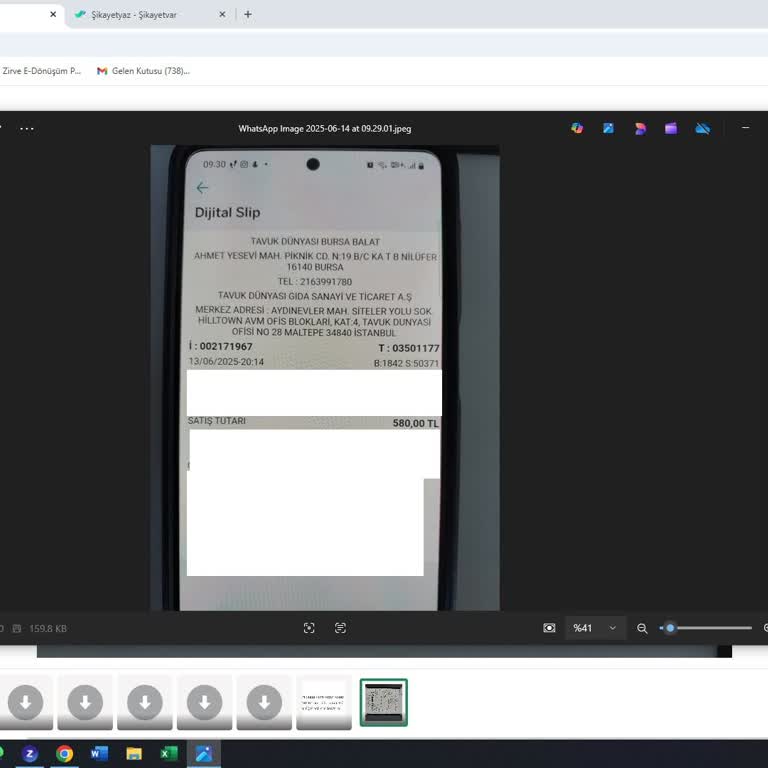Open the Zirve E-Dönüşüm bookmark

point(41,71)
